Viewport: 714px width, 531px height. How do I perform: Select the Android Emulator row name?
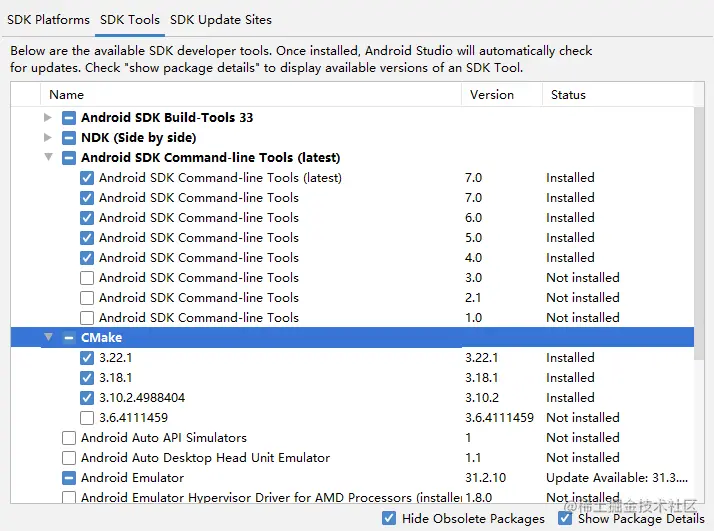(133, 478)
